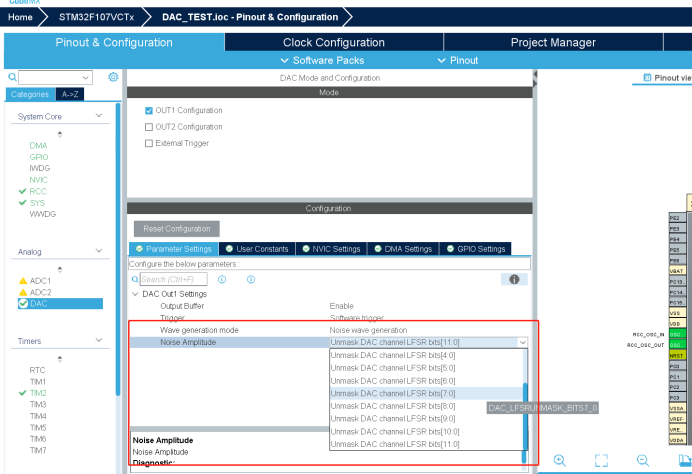This screenshot has height=474, width=692.
Task: Go to next search result arrow icon
Action: coord(251,279)
